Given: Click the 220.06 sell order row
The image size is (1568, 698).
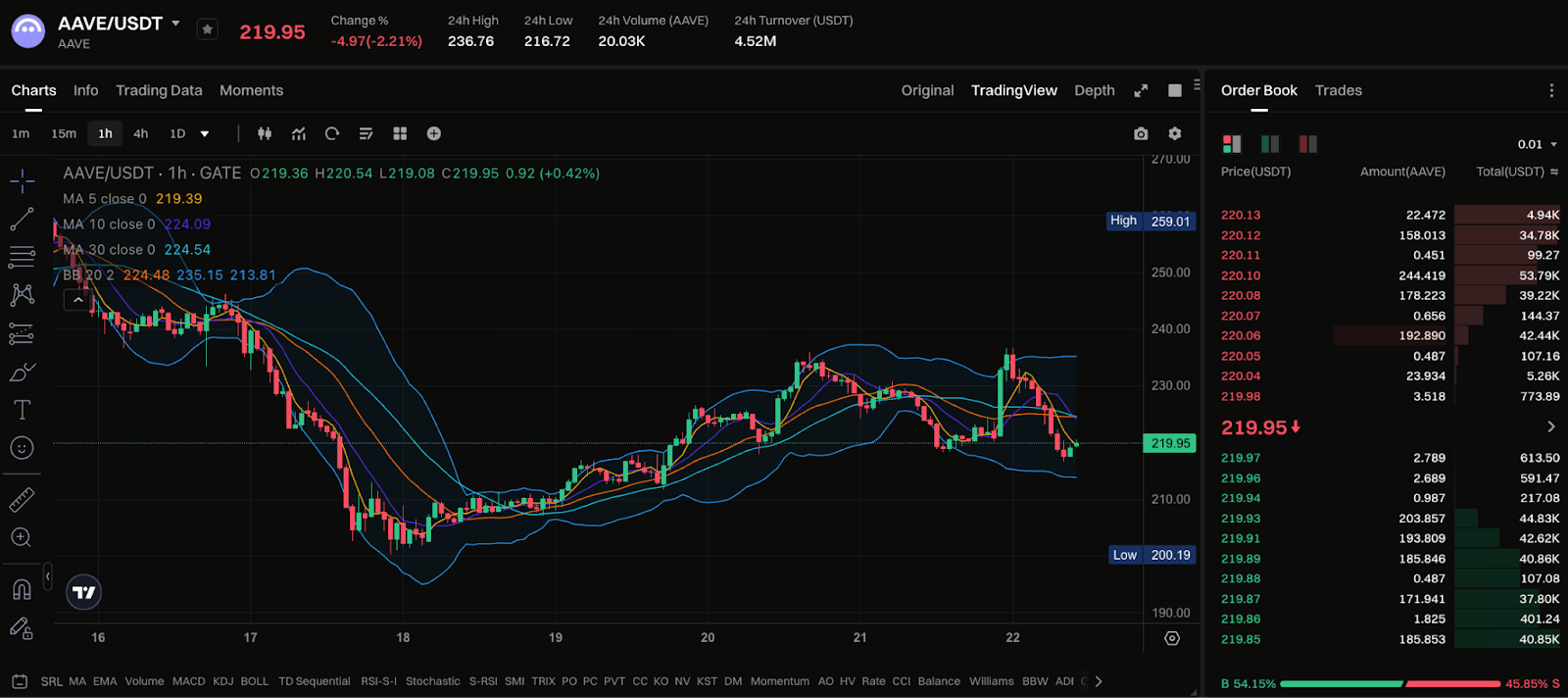Looking at the screenshot, I should 1390,335.
